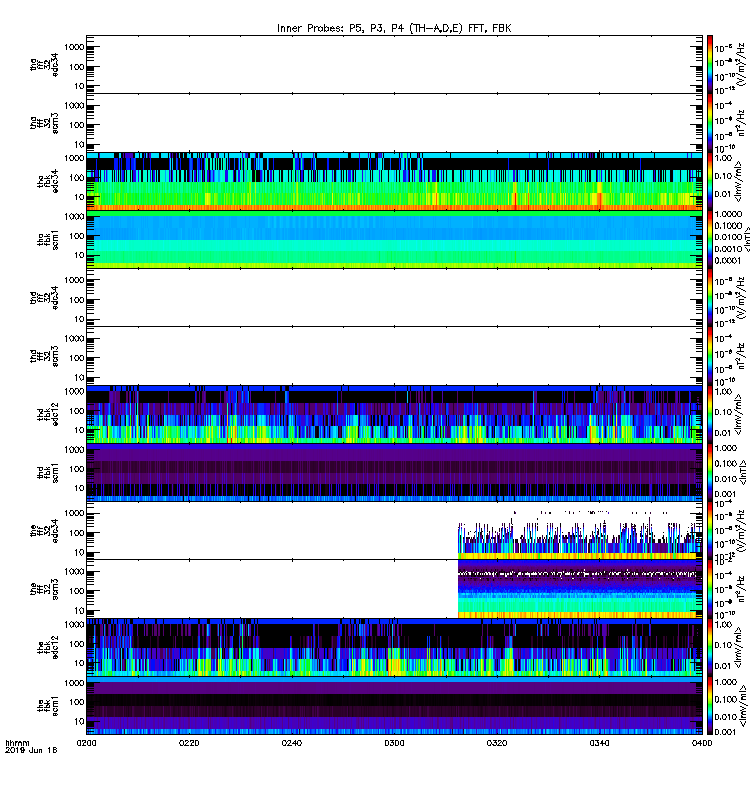Image resolution: width=750 pixels, height=800 pixels.
Task: Click the color bar beside thd fbk edc12 panel
Action: point(710,414)
